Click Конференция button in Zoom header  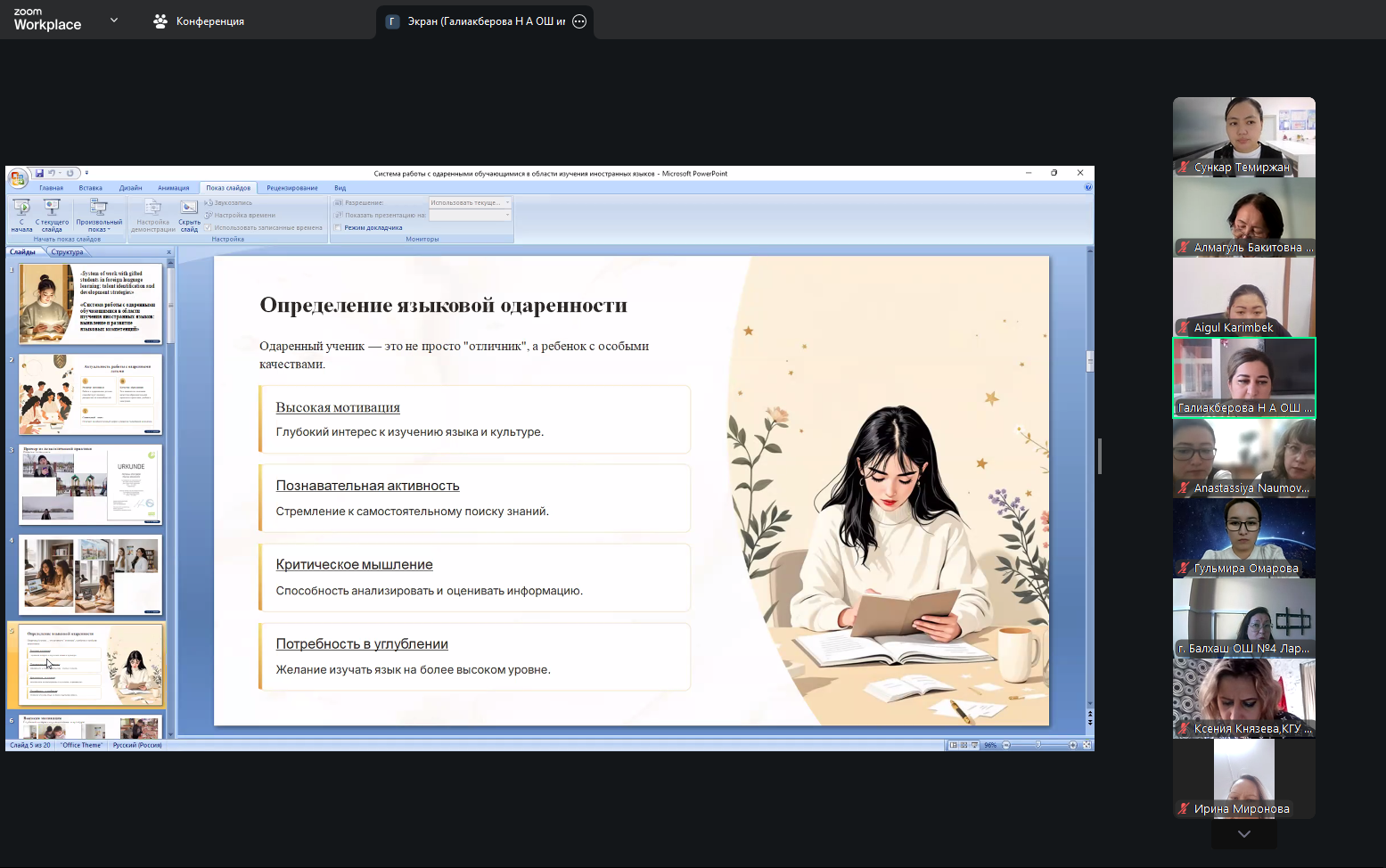click(199, 21)
